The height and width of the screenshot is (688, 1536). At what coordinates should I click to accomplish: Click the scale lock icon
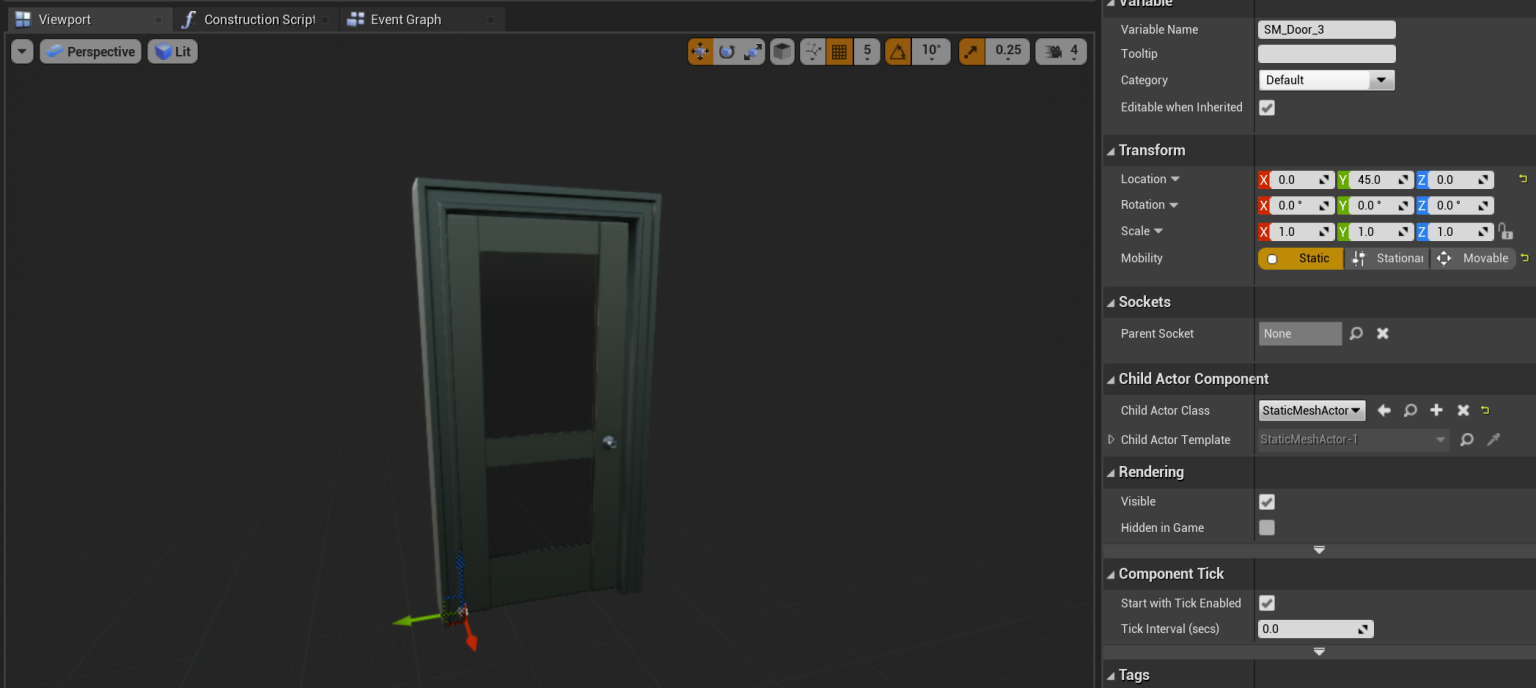coord(1505,232)
